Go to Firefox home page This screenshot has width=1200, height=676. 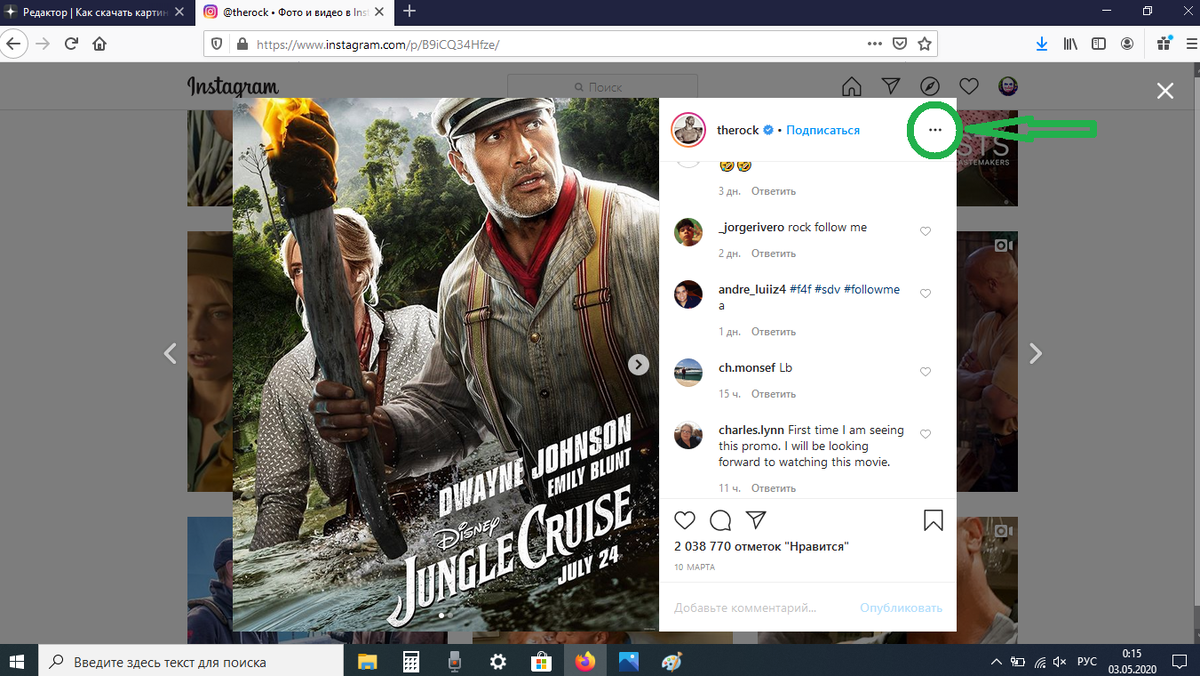click(100, 44)
